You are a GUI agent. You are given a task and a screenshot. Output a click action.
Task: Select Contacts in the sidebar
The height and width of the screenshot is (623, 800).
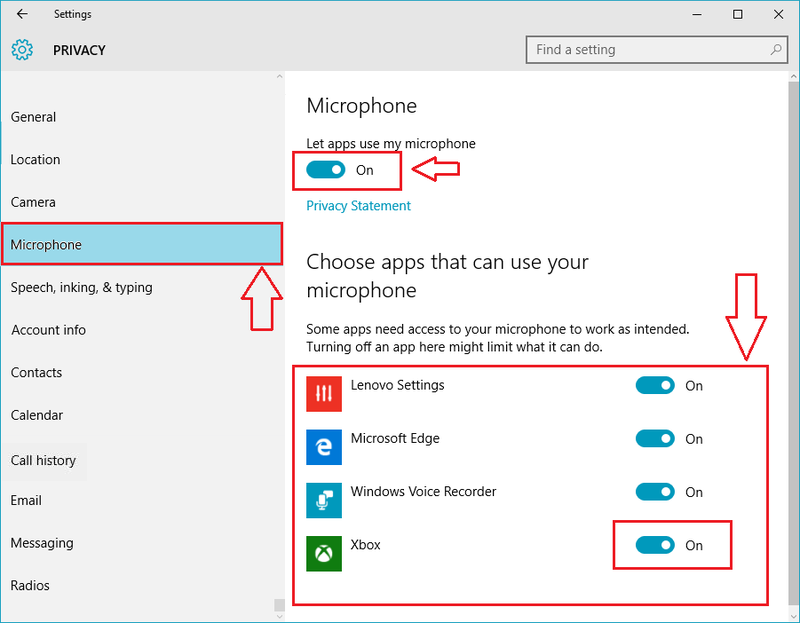pos(142,372)
